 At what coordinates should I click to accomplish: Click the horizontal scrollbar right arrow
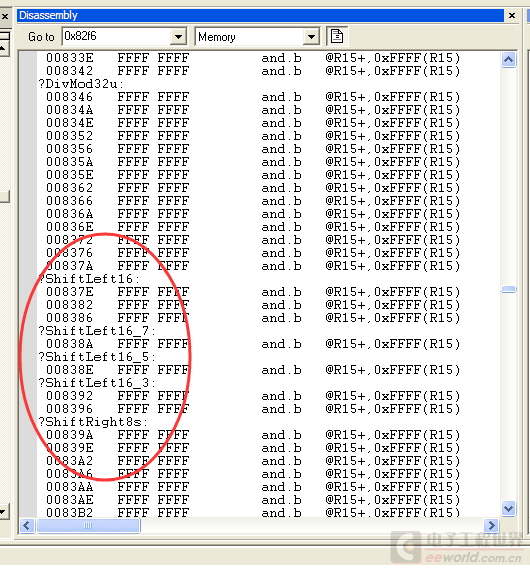[x=491, y=526]
